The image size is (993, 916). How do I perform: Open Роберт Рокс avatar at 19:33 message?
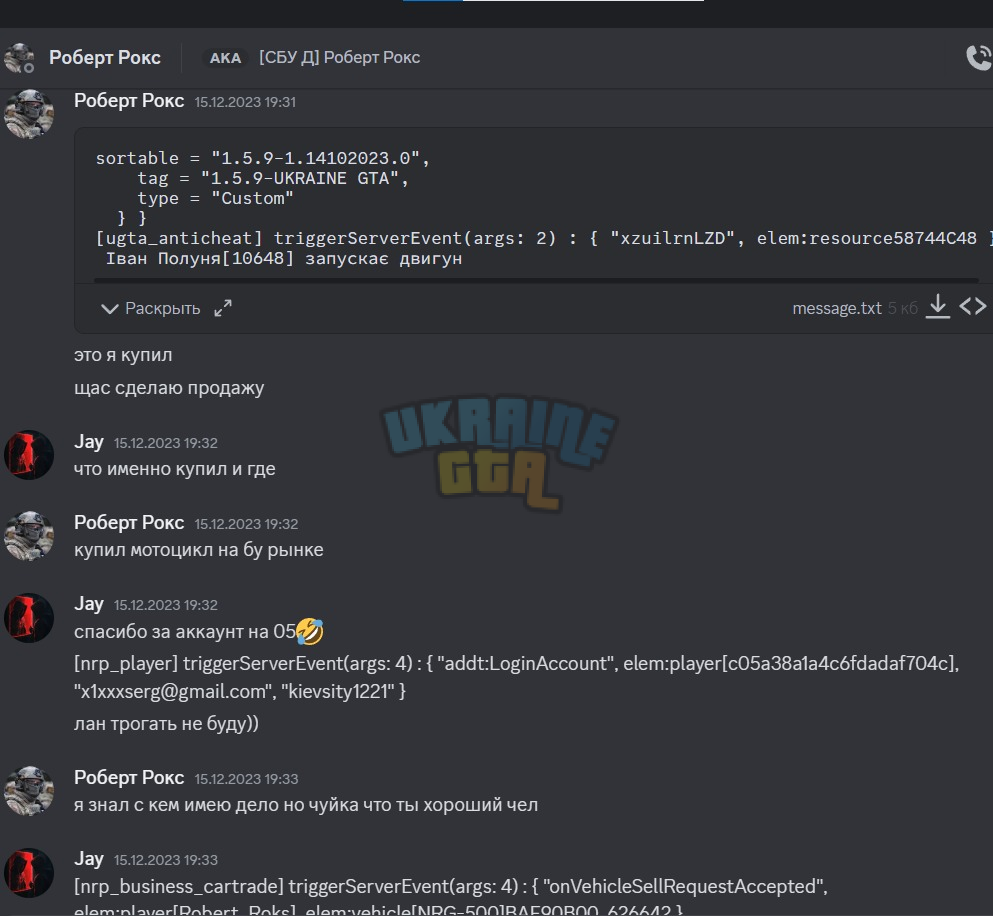click(x=28, y=791)
